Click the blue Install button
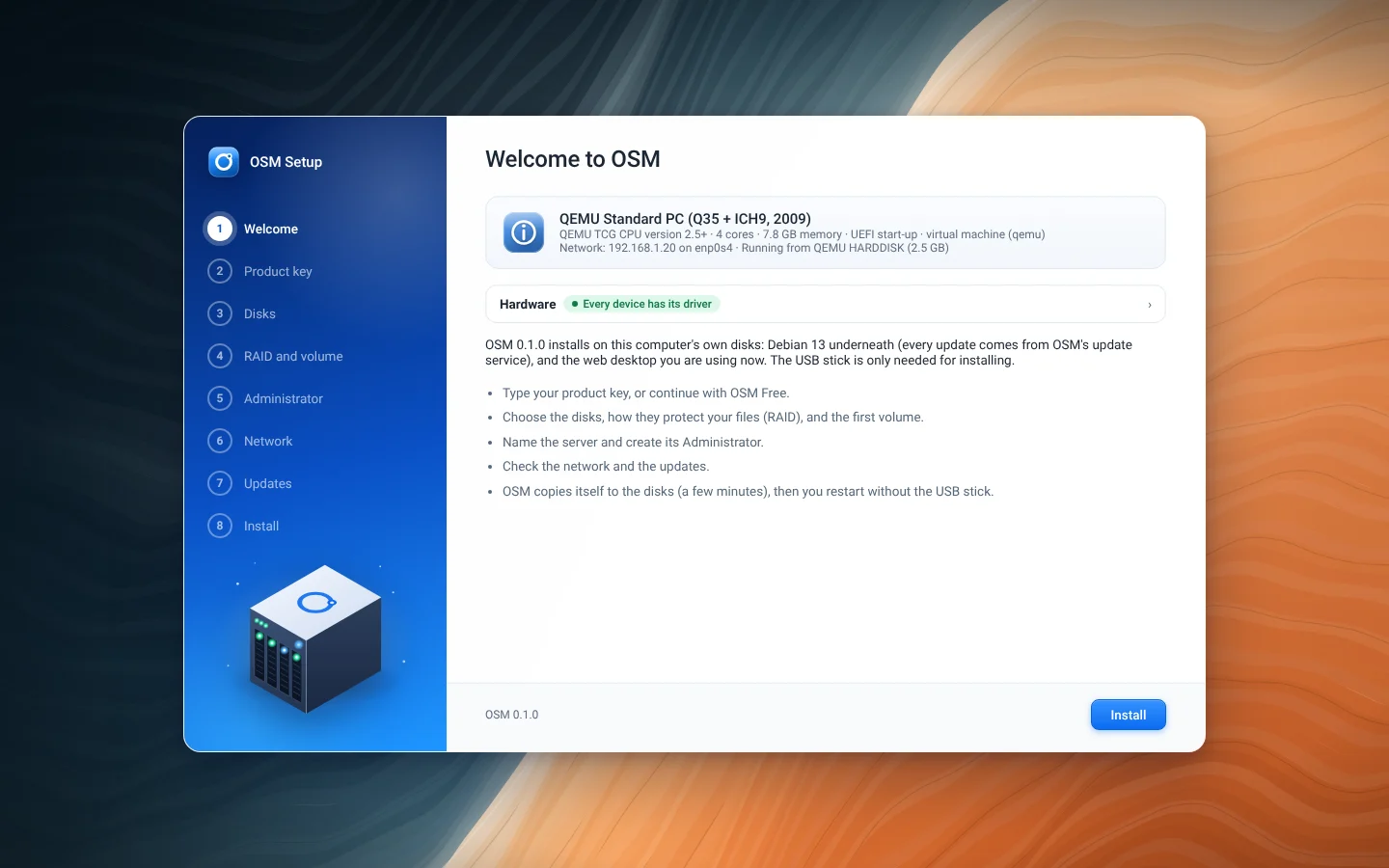This screenshot has width=1389, height=868. [1129, 715]
